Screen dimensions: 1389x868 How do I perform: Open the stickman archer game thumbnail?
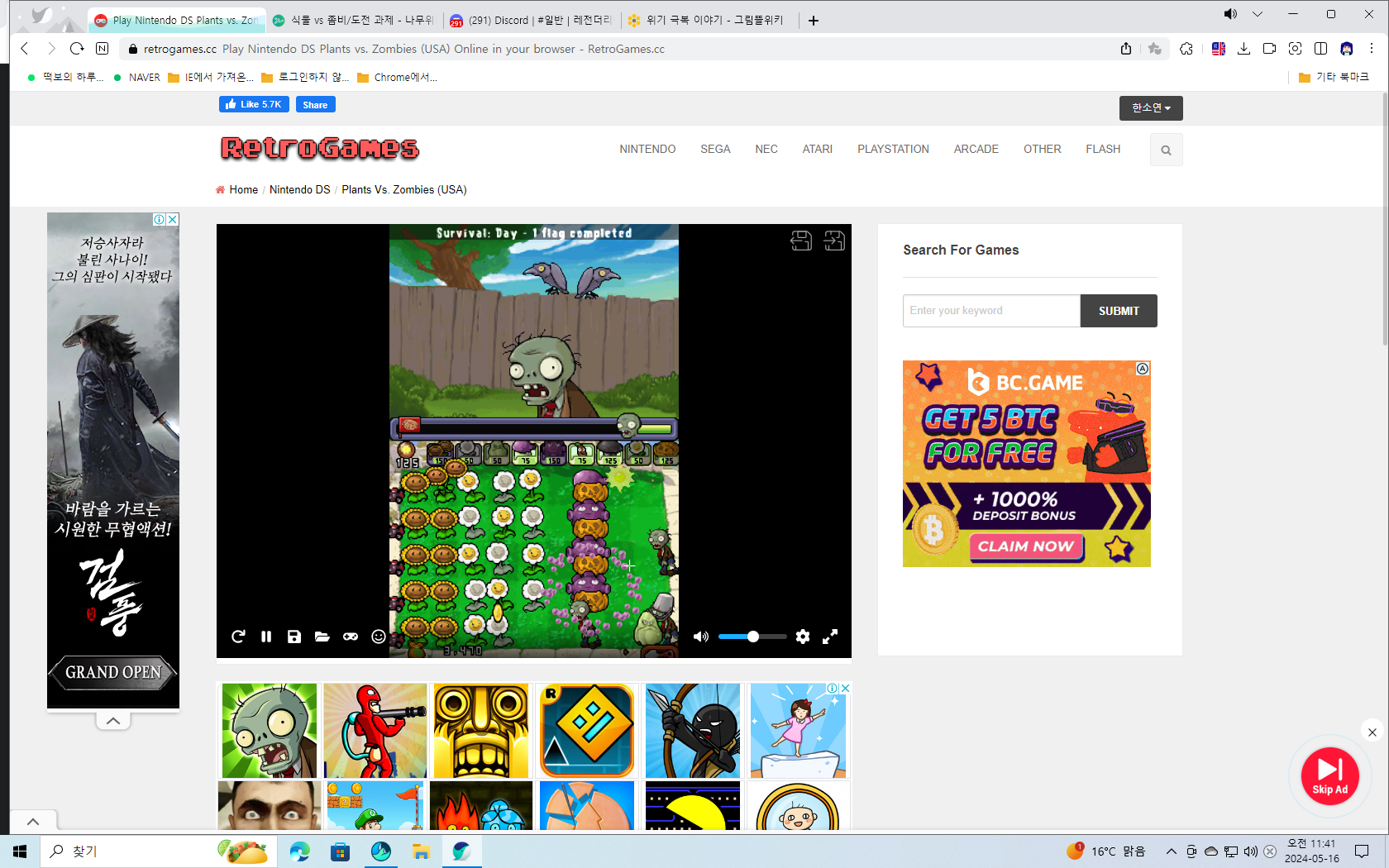(693, 731)
